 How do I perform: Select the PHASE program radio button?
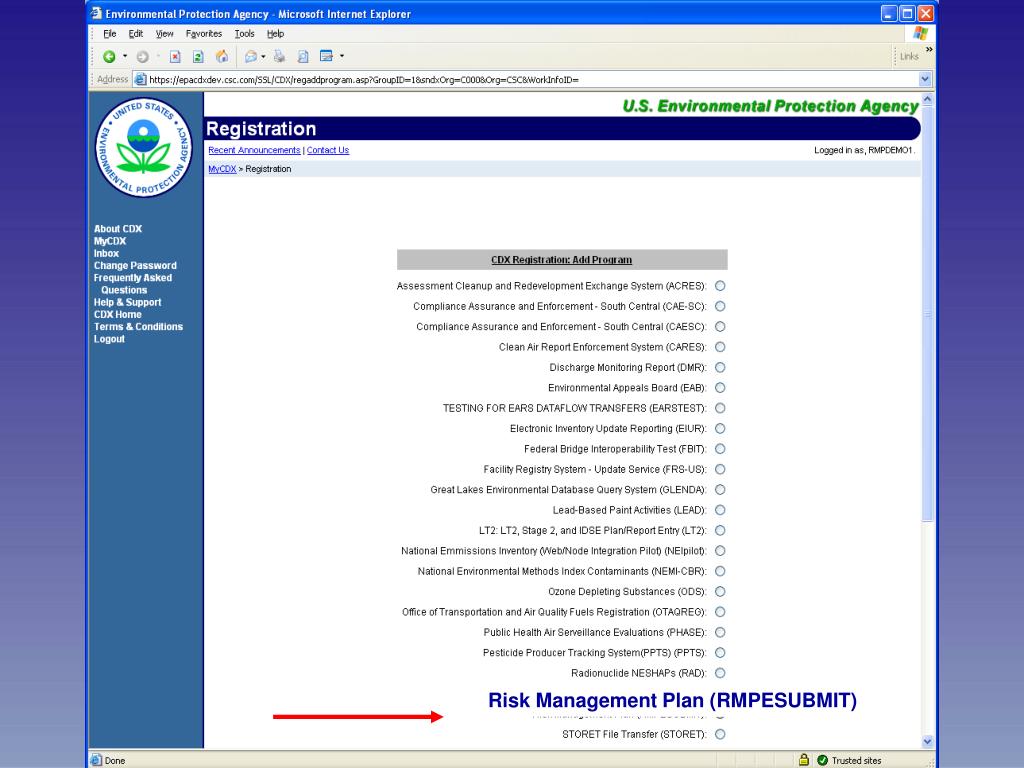coord(720,633)
